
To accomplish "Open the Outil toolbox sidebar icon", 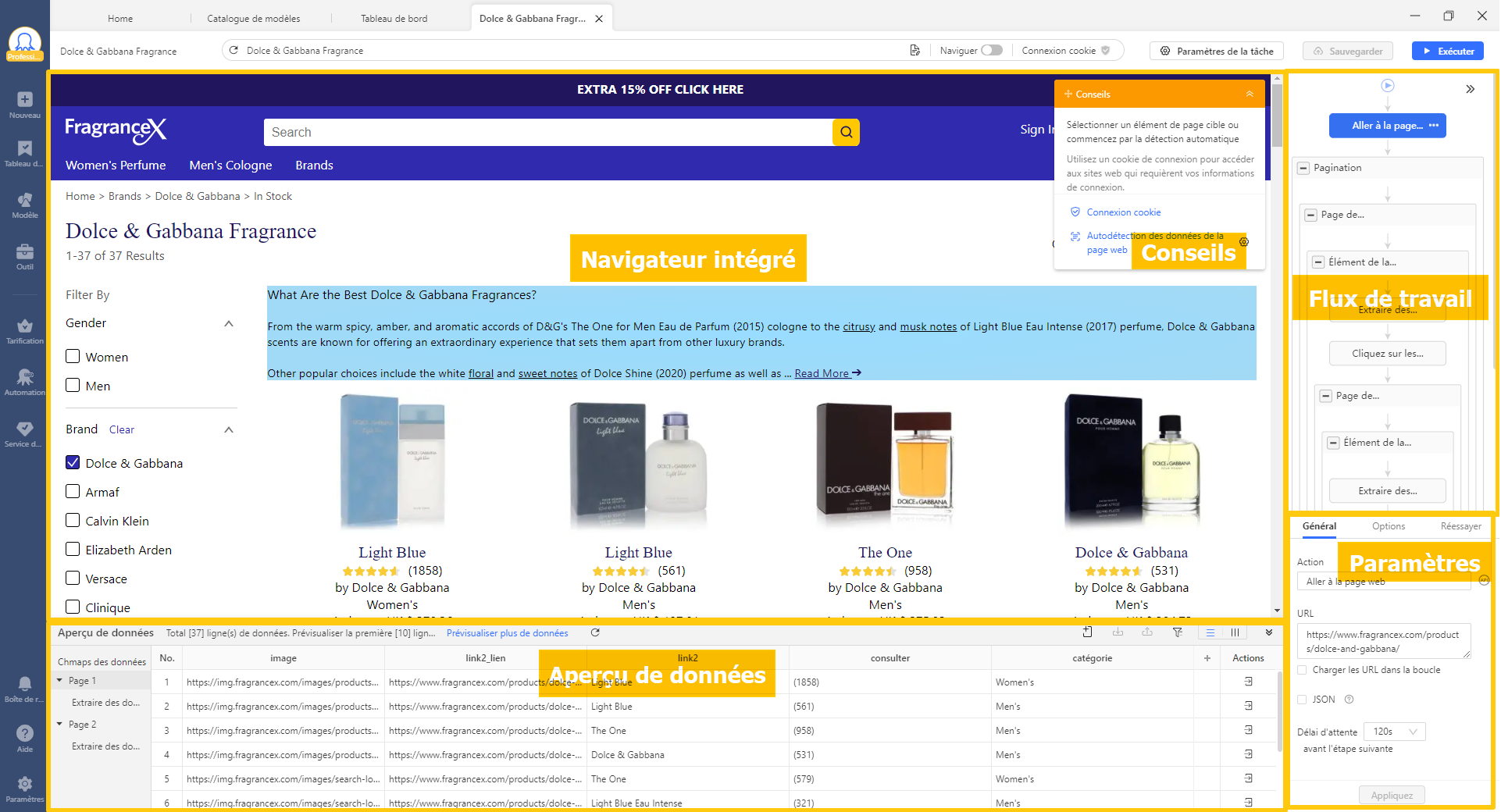I will (x=25, y=256).
